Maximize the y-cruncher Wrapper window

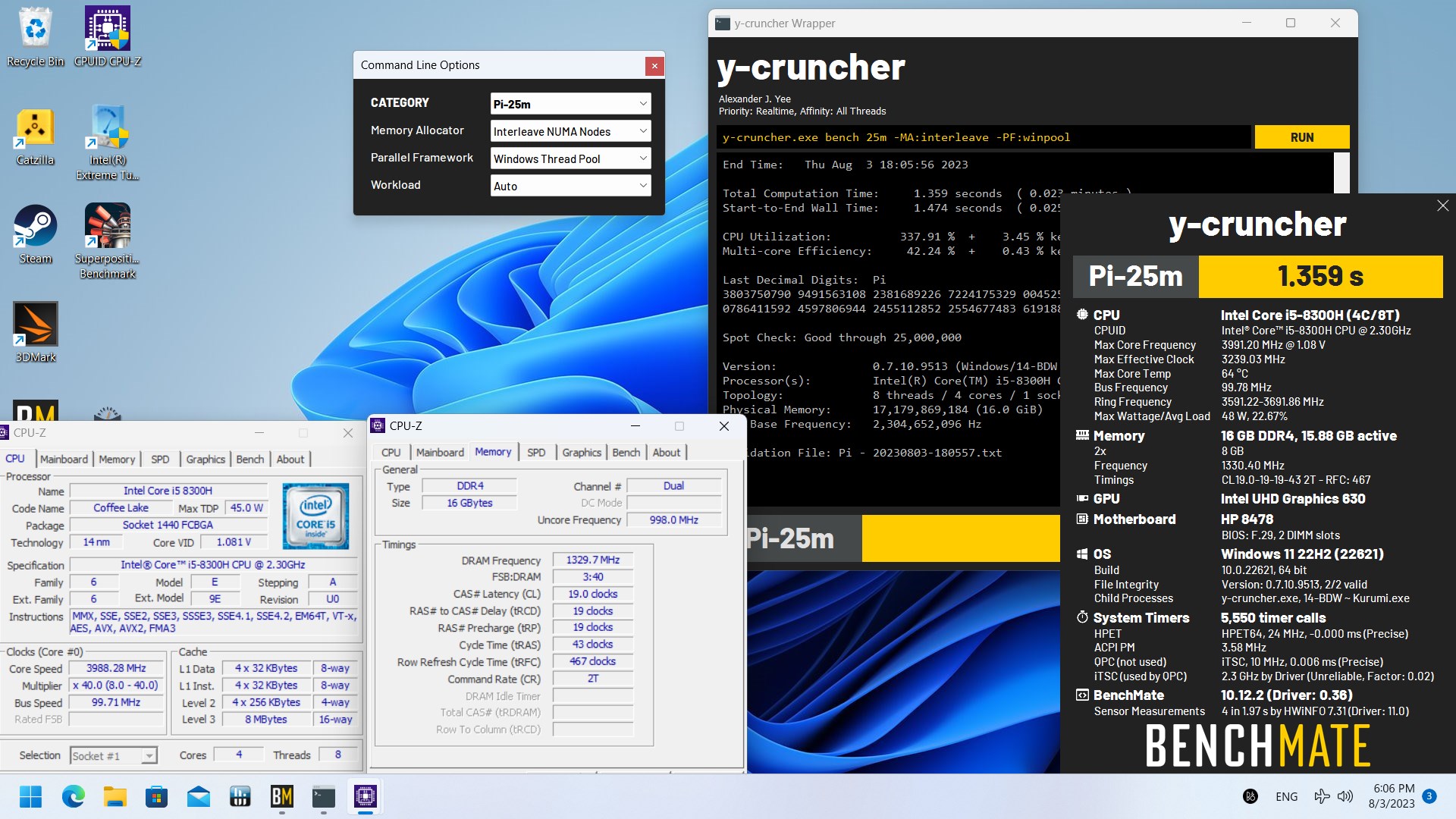pos(1291,23)
